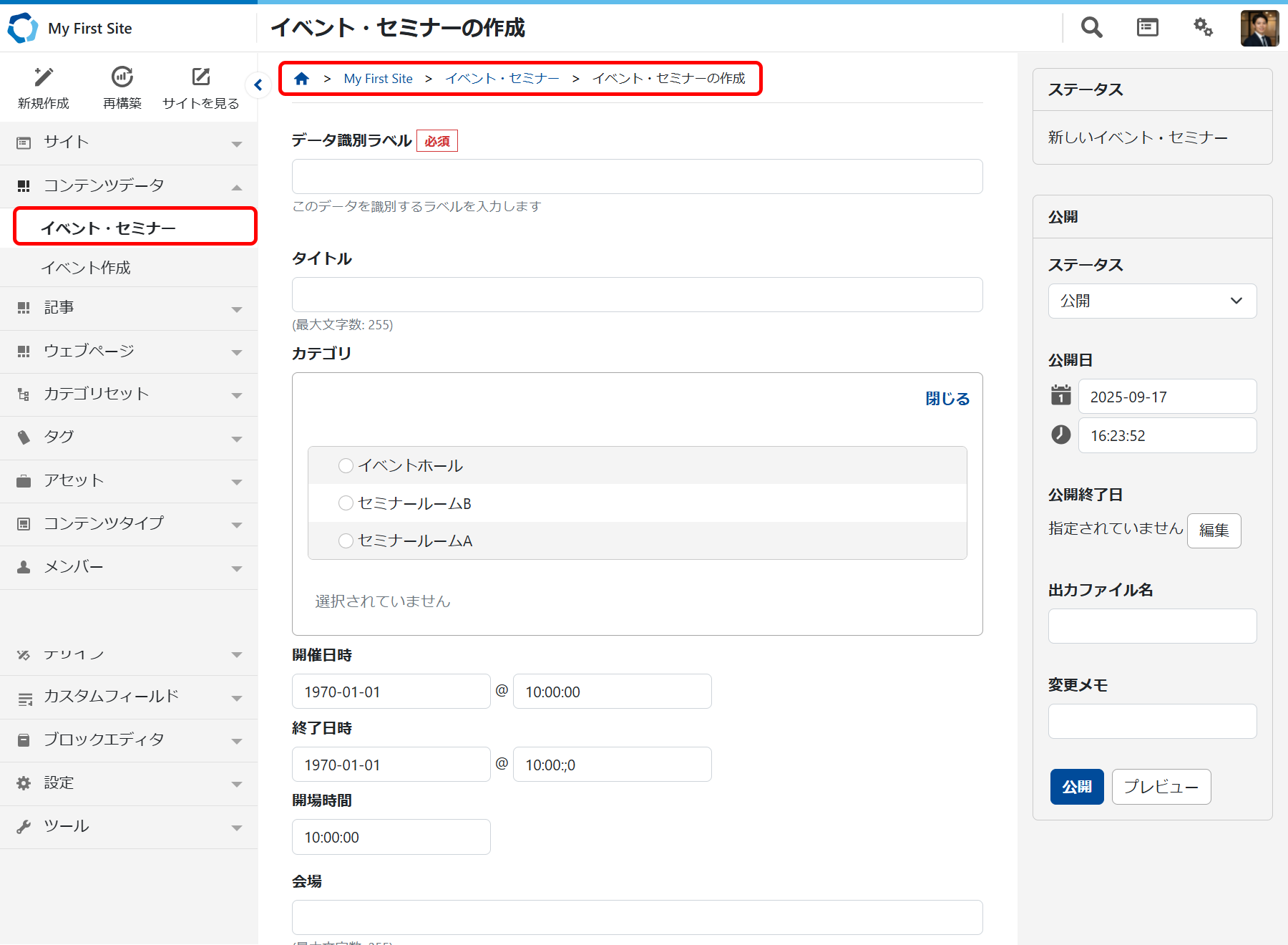Click the プレビュー button
The width and height of the screenshot is (1288, 945).
coord(1161,787)
